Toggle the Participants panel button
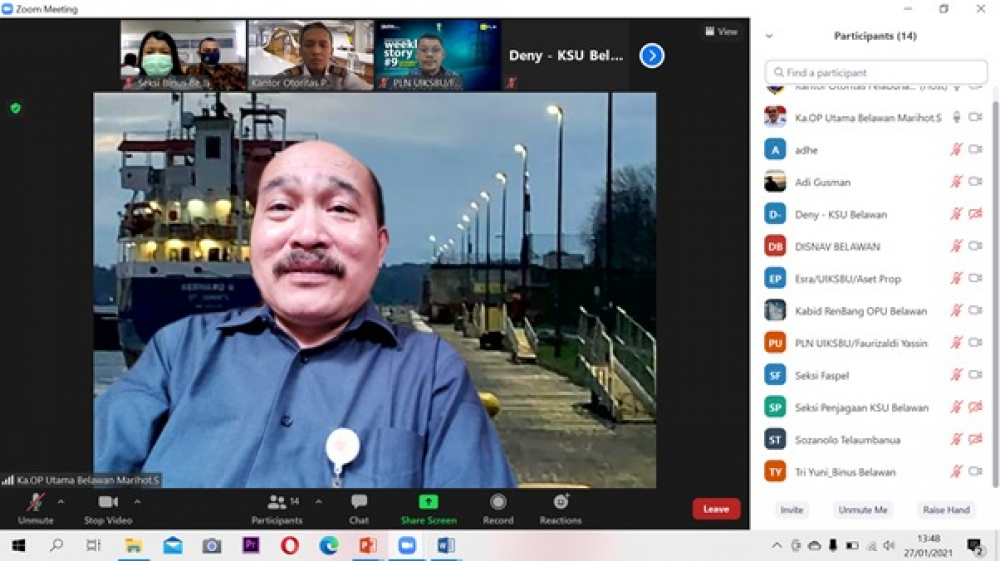The height and width of the screenshot is (561, 1000). click(x=277, y=509)
